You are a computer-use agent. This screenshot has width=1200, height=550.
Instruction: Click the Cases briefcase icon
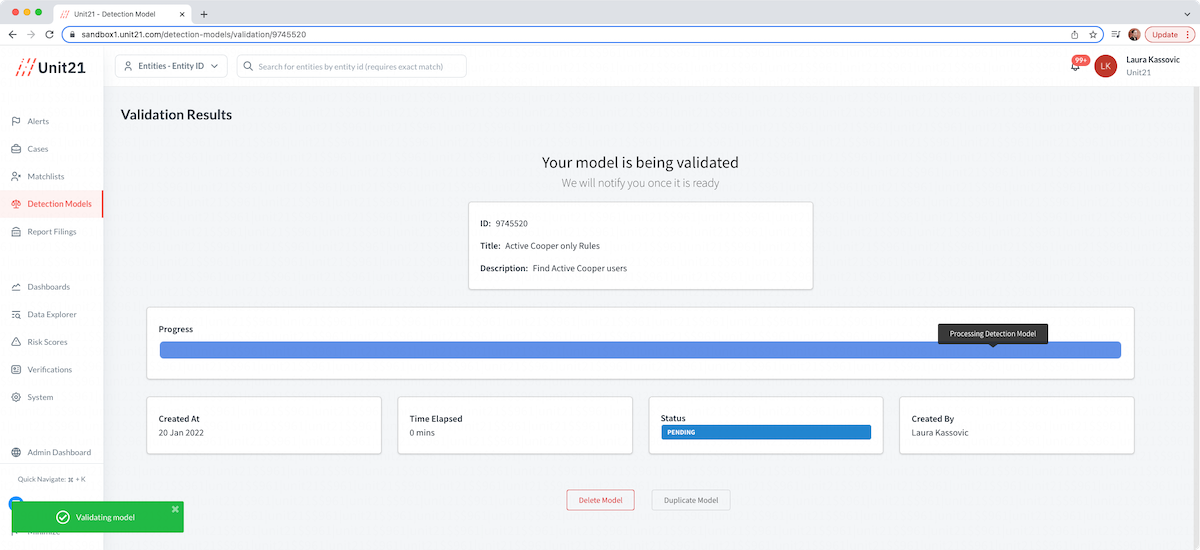coord(16,149)
